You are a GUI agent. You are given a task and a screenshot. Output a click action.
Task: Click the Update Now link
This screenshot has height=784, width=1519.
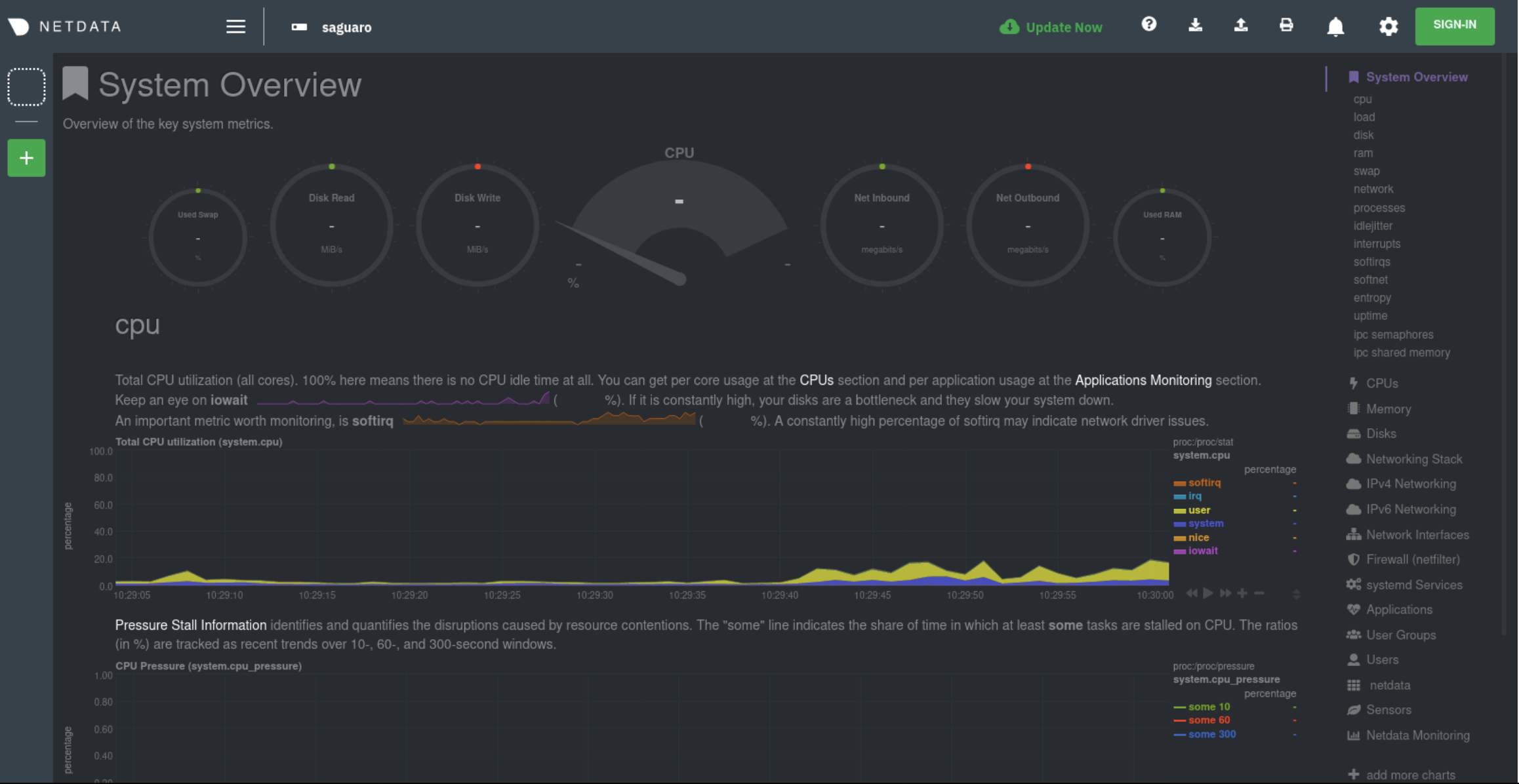[1063, 27]
